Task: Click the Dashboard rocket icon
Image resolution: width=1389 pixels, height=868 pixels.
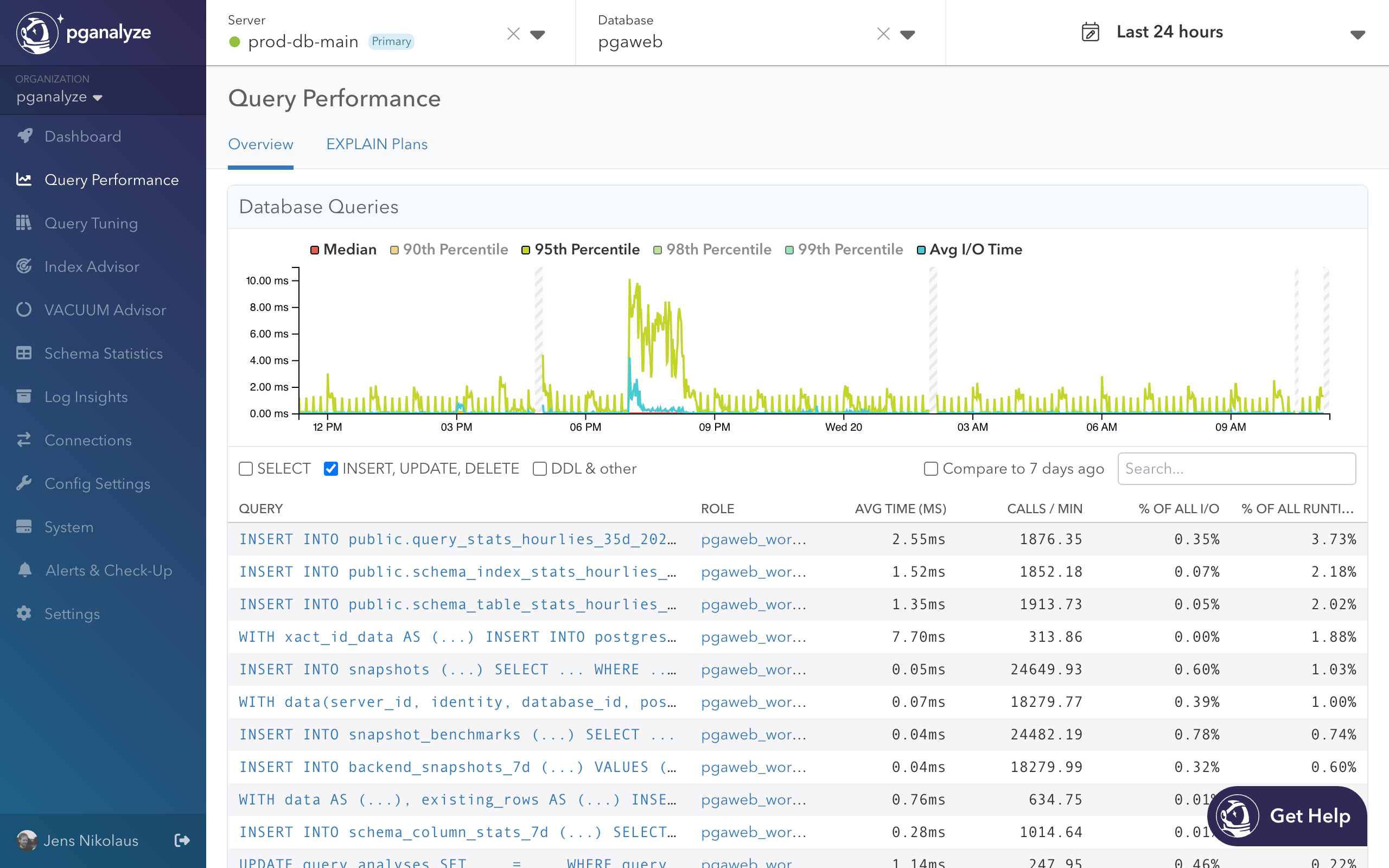Action: [x=24, y=136]
